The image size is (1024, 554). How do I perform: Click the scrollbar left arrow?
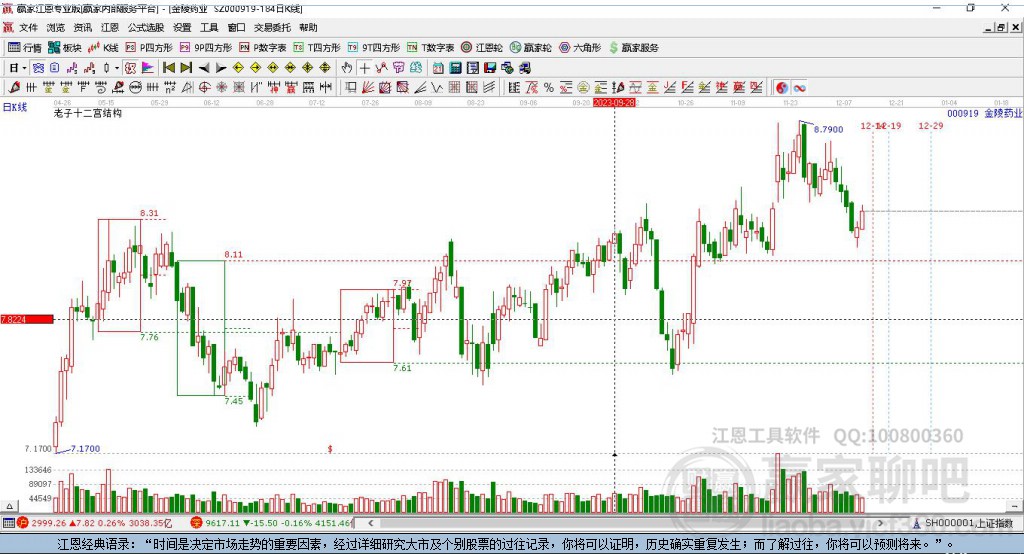(371, 523)
